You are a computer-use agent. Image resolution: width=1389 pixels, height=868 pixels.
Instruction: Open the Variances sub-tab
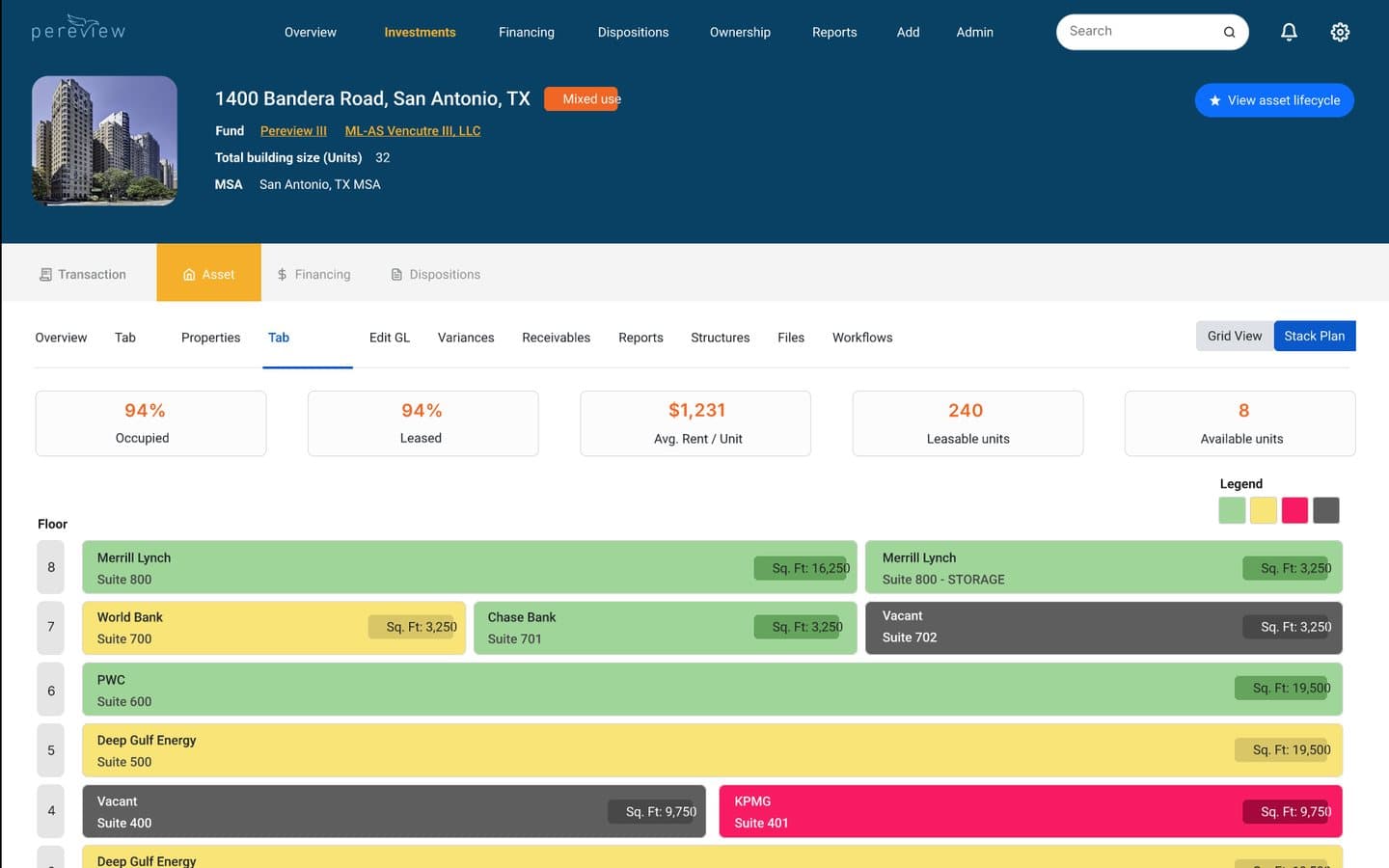point(466,338)
